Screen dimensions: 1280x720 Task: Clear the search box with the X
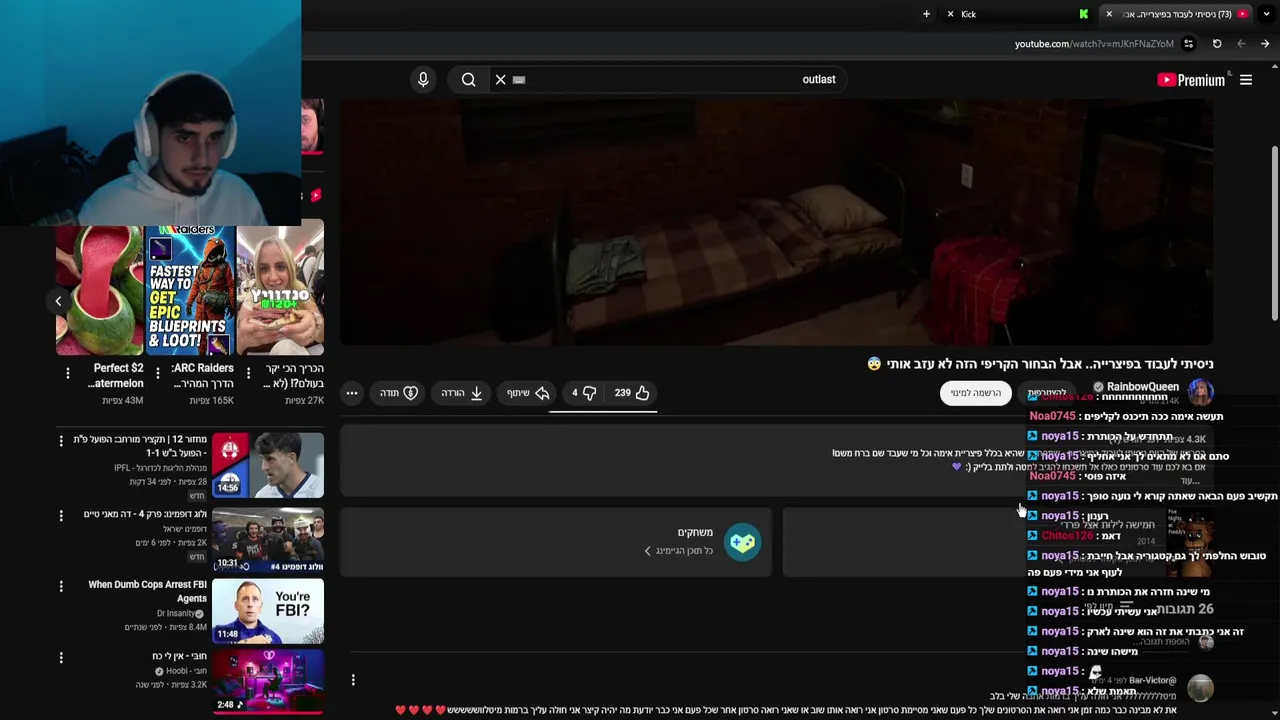[501, 79]
